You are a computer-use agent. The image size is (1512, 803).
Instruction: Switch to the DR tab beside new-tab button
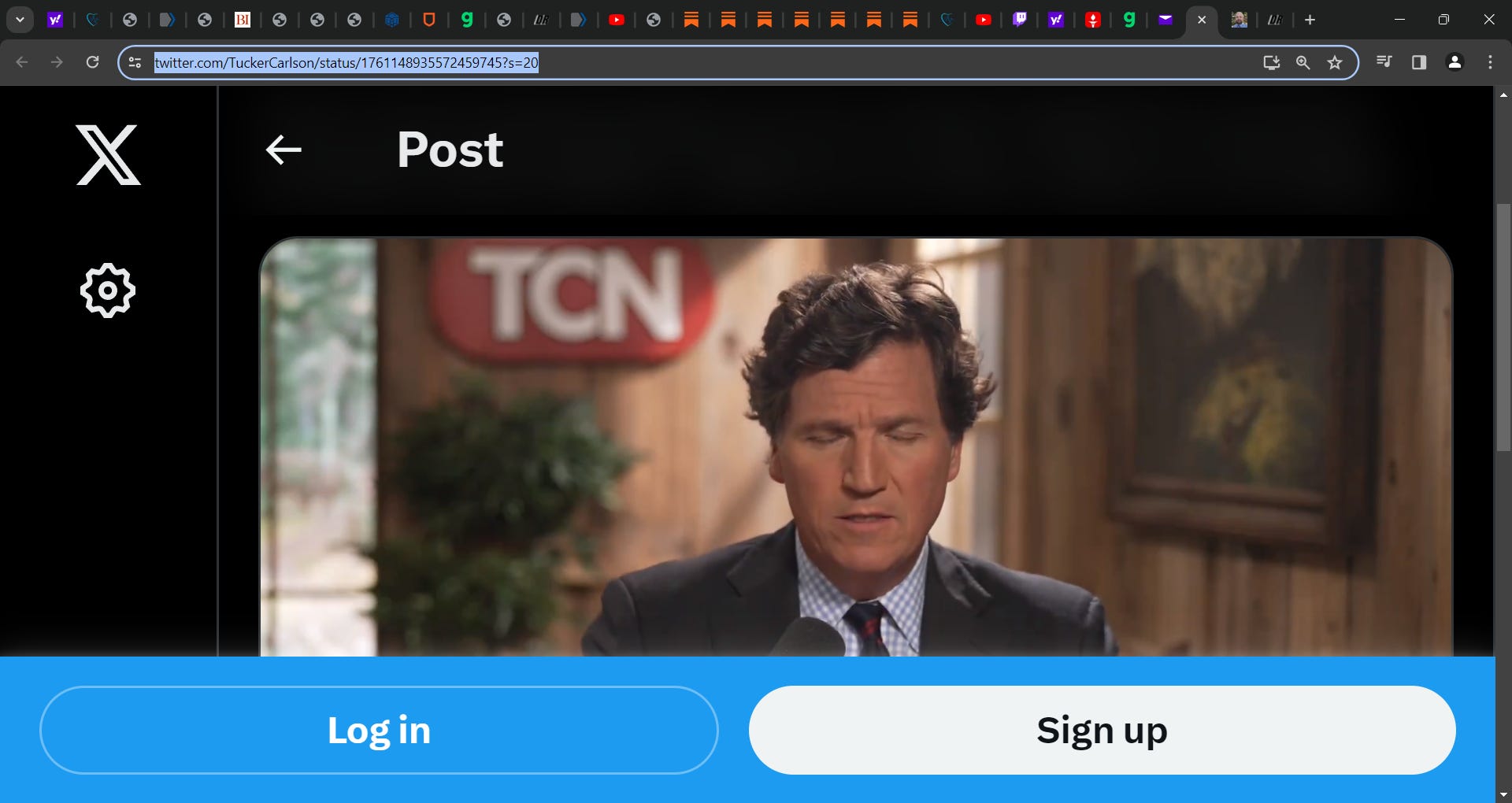[1275, 20]
